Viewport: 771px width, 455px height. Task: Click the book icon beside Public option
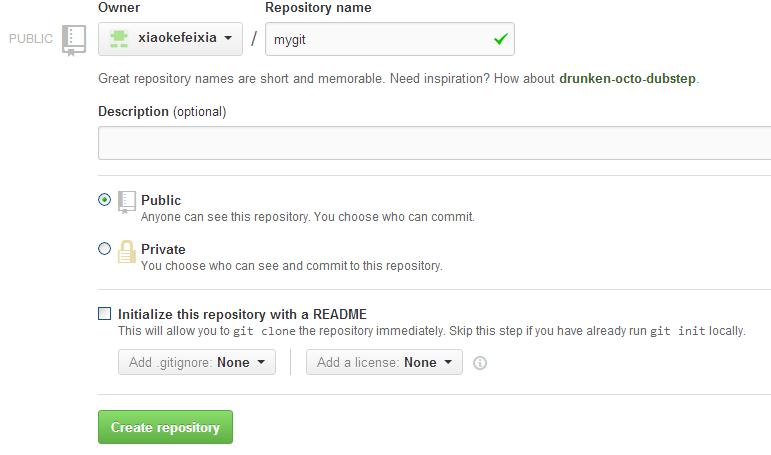pos(126,201)
